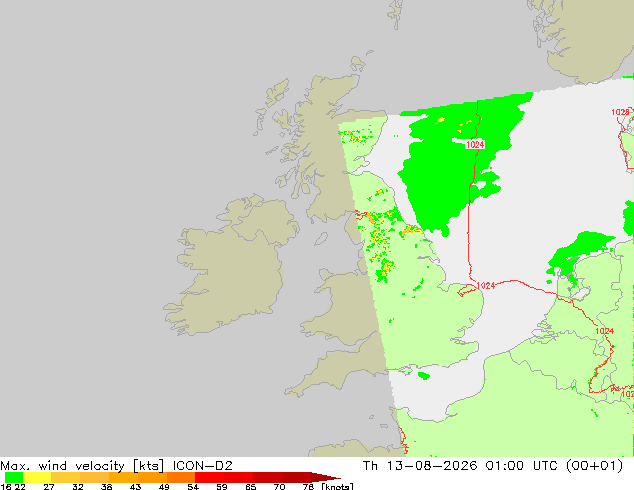Click the legend value '43'
Screen dimensions: 634x490
click(x=135, y=487)
